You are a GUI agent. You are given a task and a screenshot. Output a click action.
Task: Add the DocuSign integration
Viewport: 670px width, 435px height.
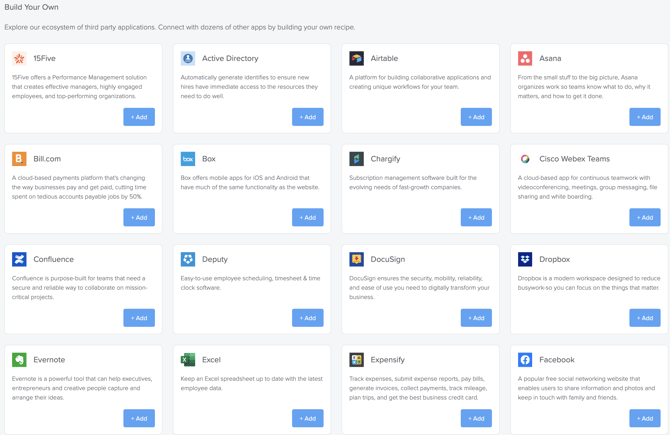pos(476,318)
